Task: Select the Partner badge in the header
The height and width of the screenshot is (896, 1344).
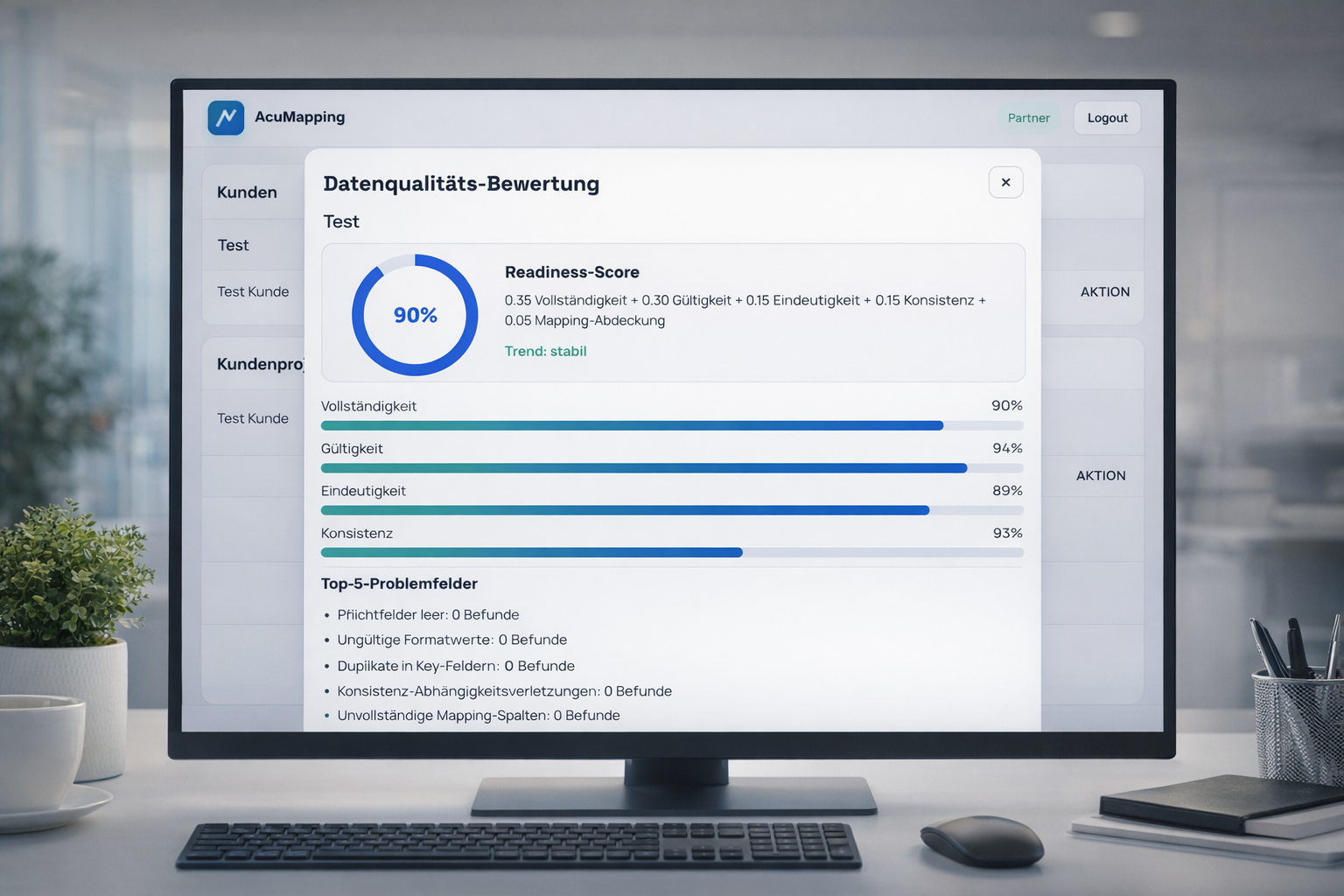Action: tap(1028, 117)
